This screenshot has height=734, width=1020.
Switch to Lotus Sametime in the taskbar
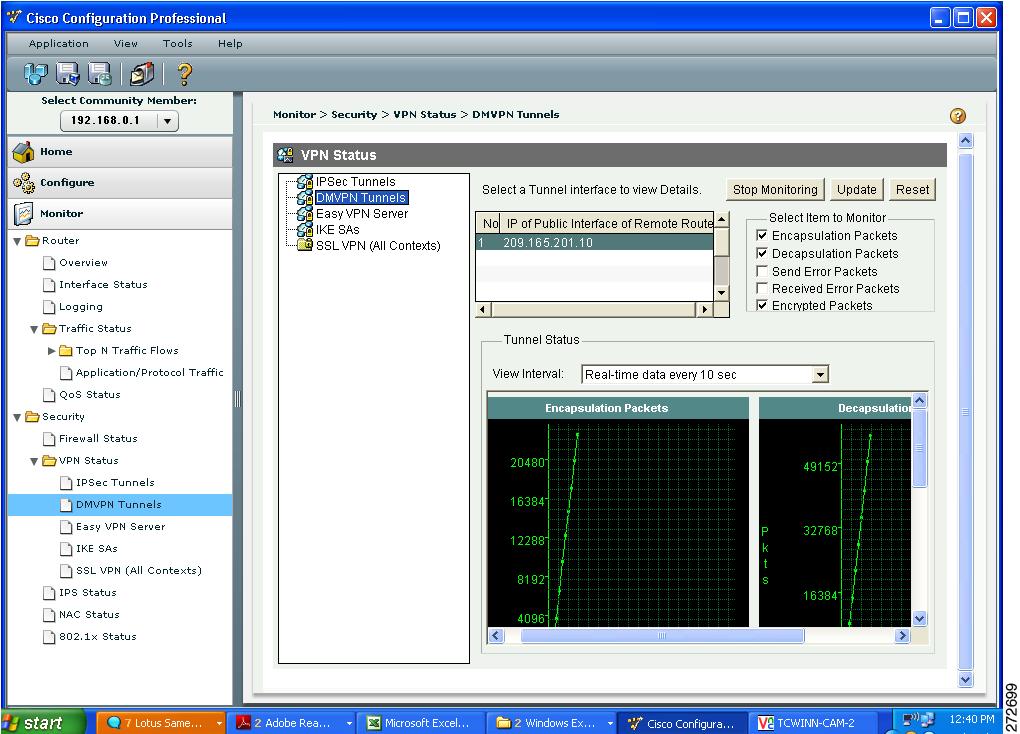coord(161,723)
